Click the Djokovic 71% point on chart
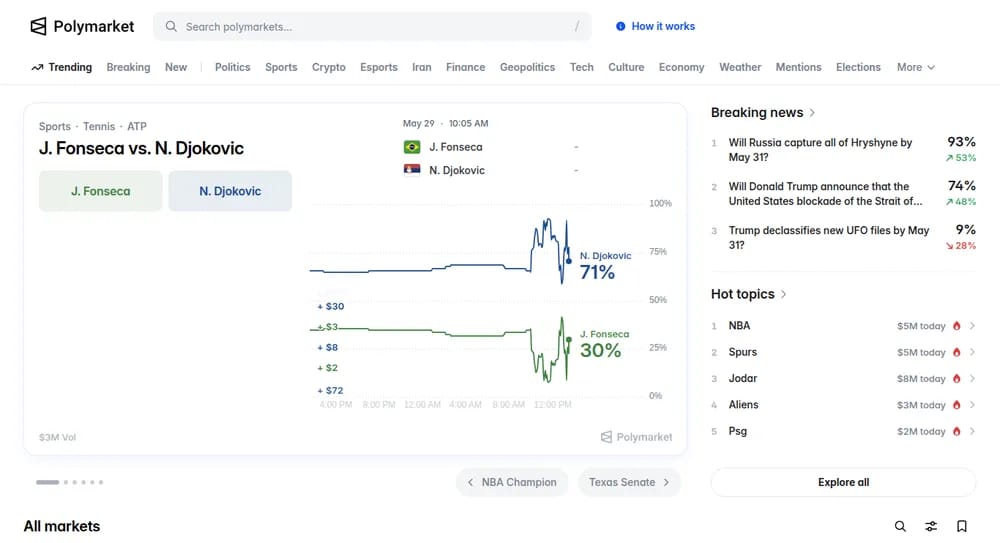 coord(569,260)
